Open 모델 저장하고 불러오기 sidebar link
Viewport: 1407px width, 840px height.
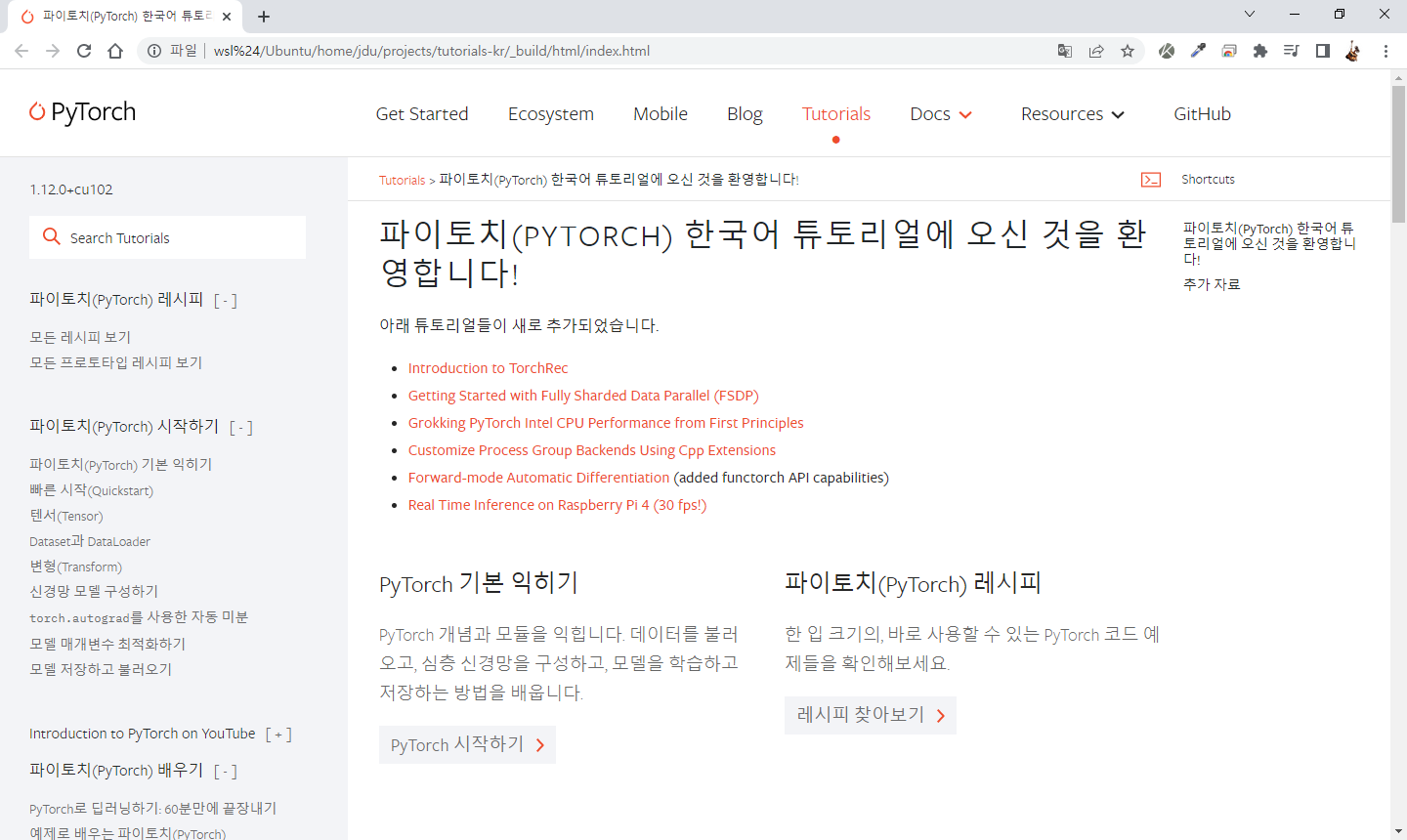101,669
